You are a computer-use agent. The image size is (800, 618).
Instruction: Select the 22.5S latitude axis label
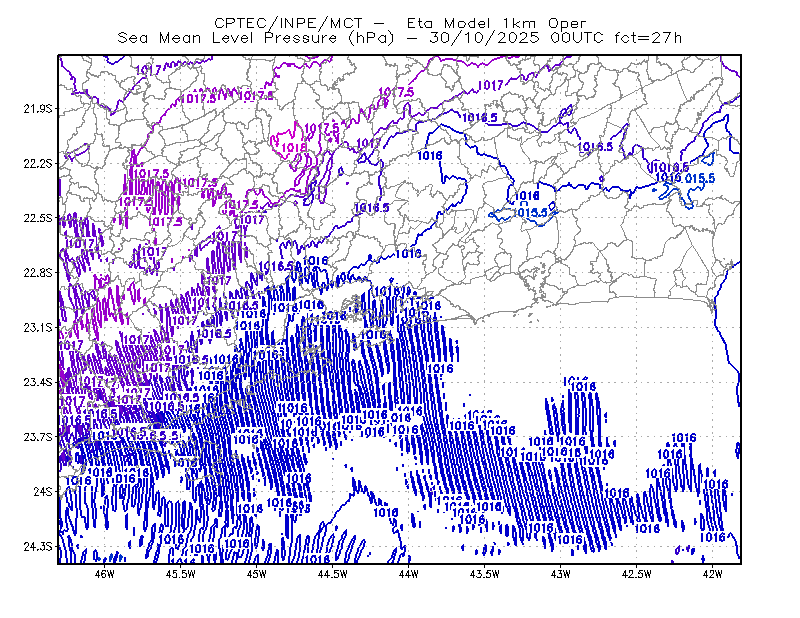tap(38, 218)
